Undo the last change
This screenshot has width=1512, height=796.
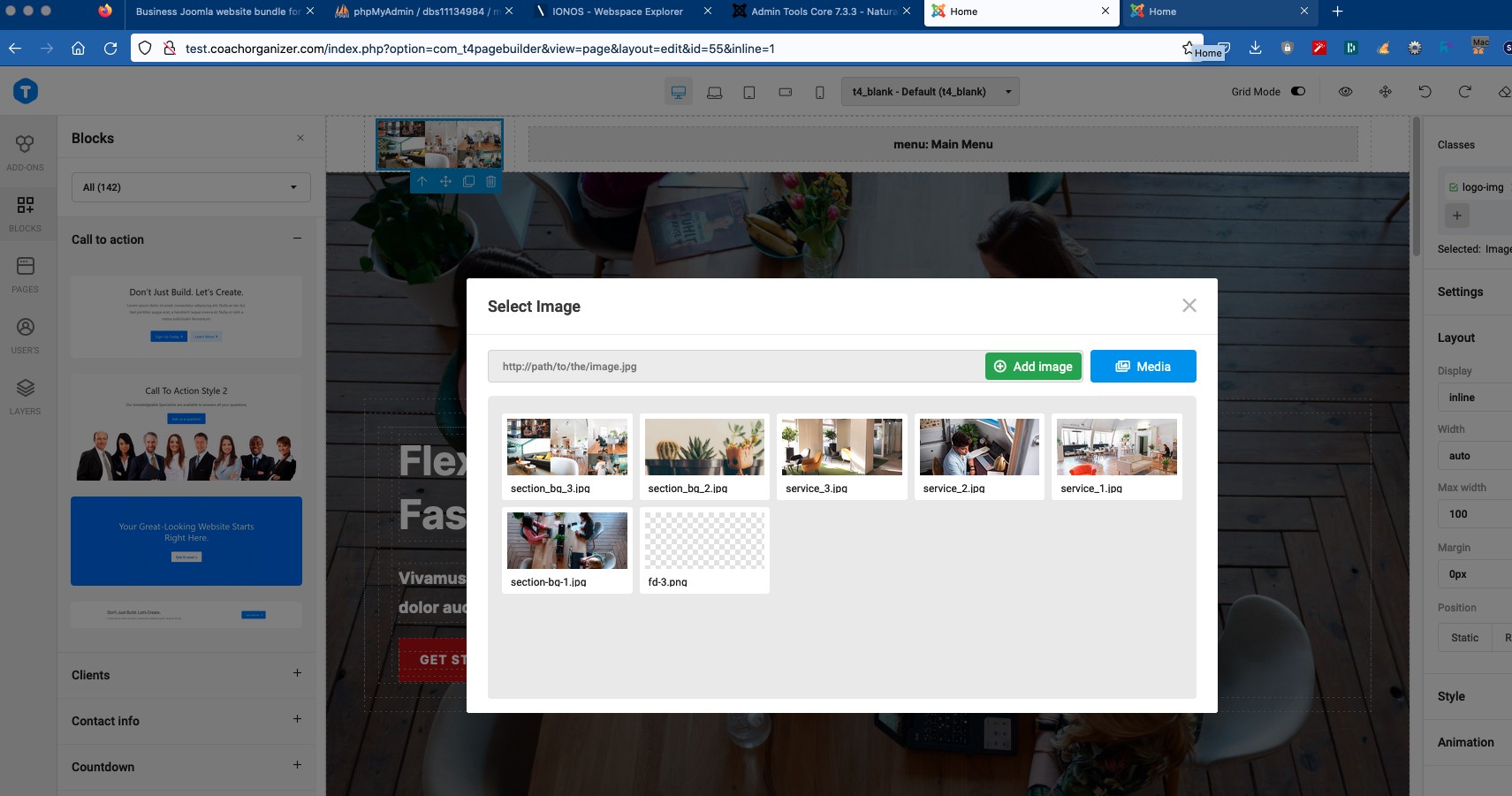click(x=1425, y=92)
